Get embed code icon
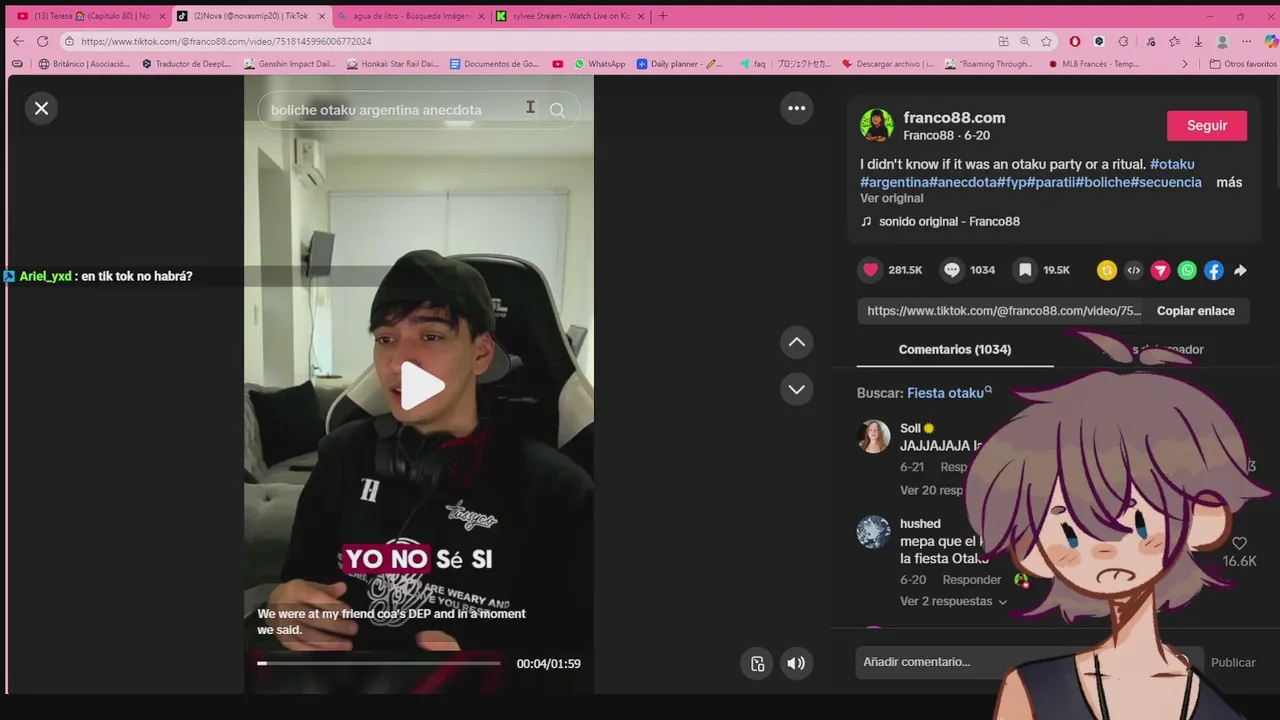 coord(1133,270)
